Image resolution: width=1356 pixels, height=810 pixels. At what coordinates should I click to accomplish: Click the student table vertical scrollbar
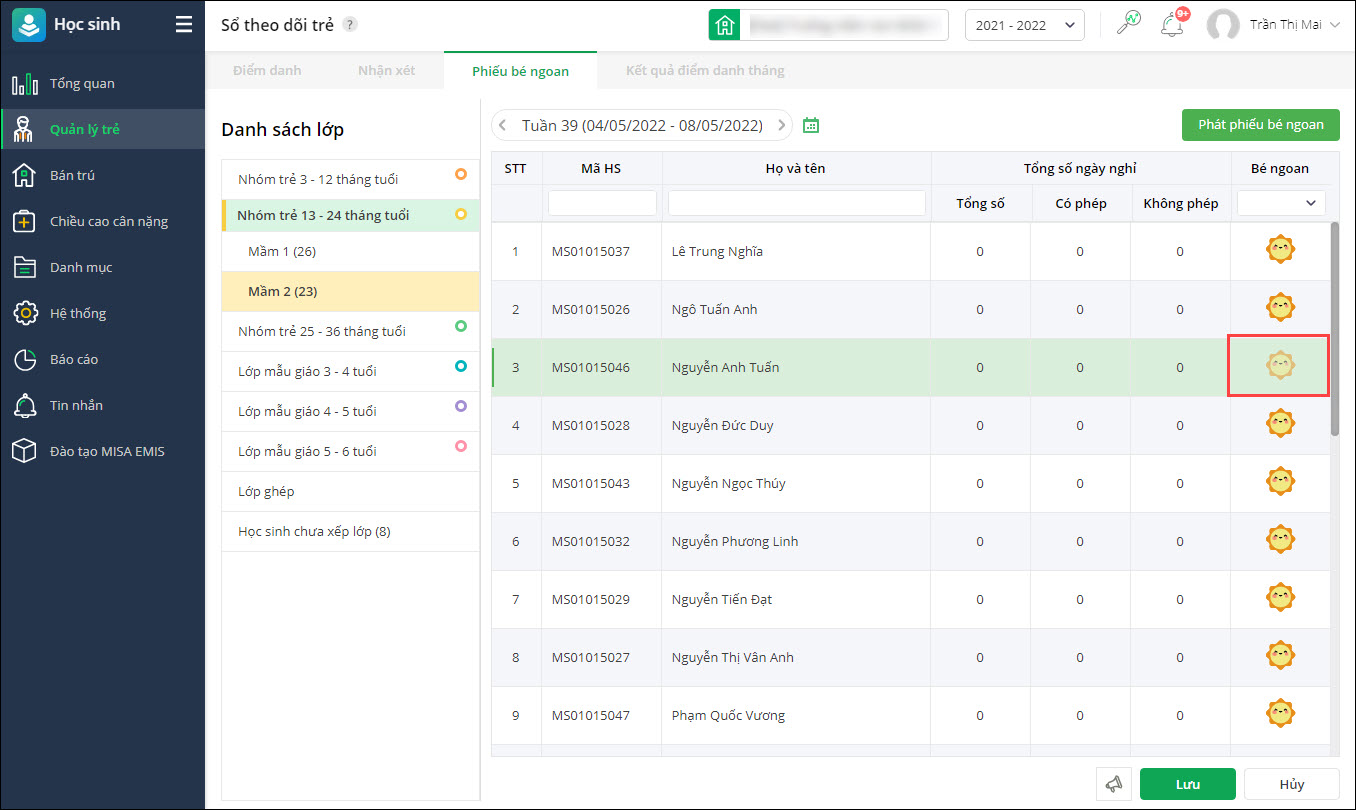tap(1335, 330)
